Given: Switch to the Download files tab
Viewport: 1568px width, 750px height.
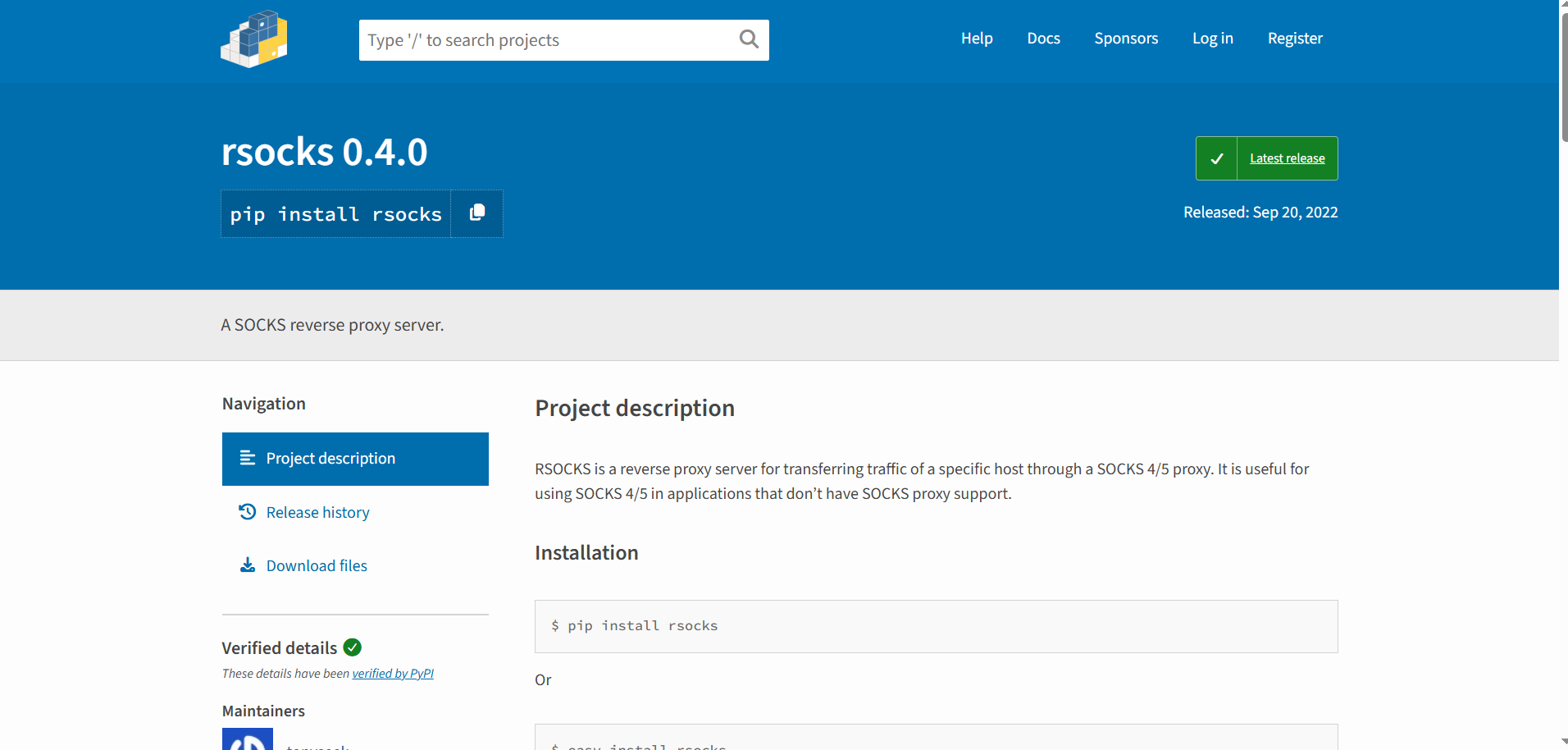Looking at the screenshot, I should click(355, 565).
